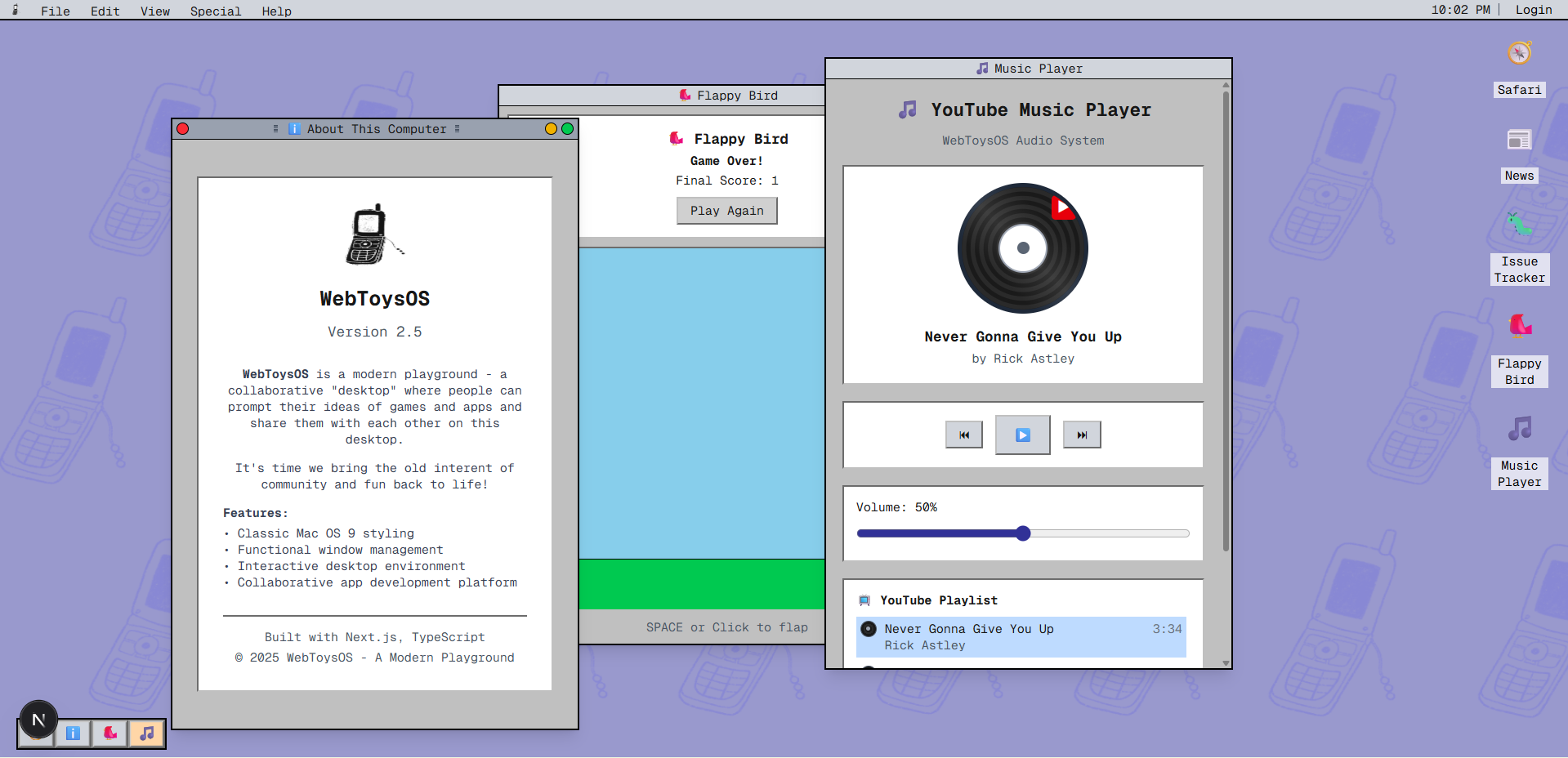Select About This Computer taskbar icon
Image resolution: width=1568 pixels, height=758 pixels.
pyautogui.click(x=73, y=733)
